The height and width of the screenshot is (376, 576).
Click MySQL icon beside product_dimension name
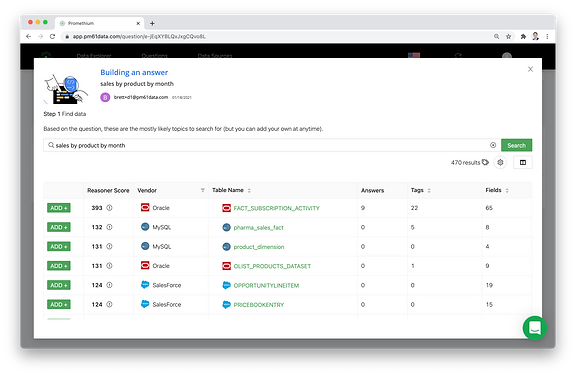click(x=226, y=247)
